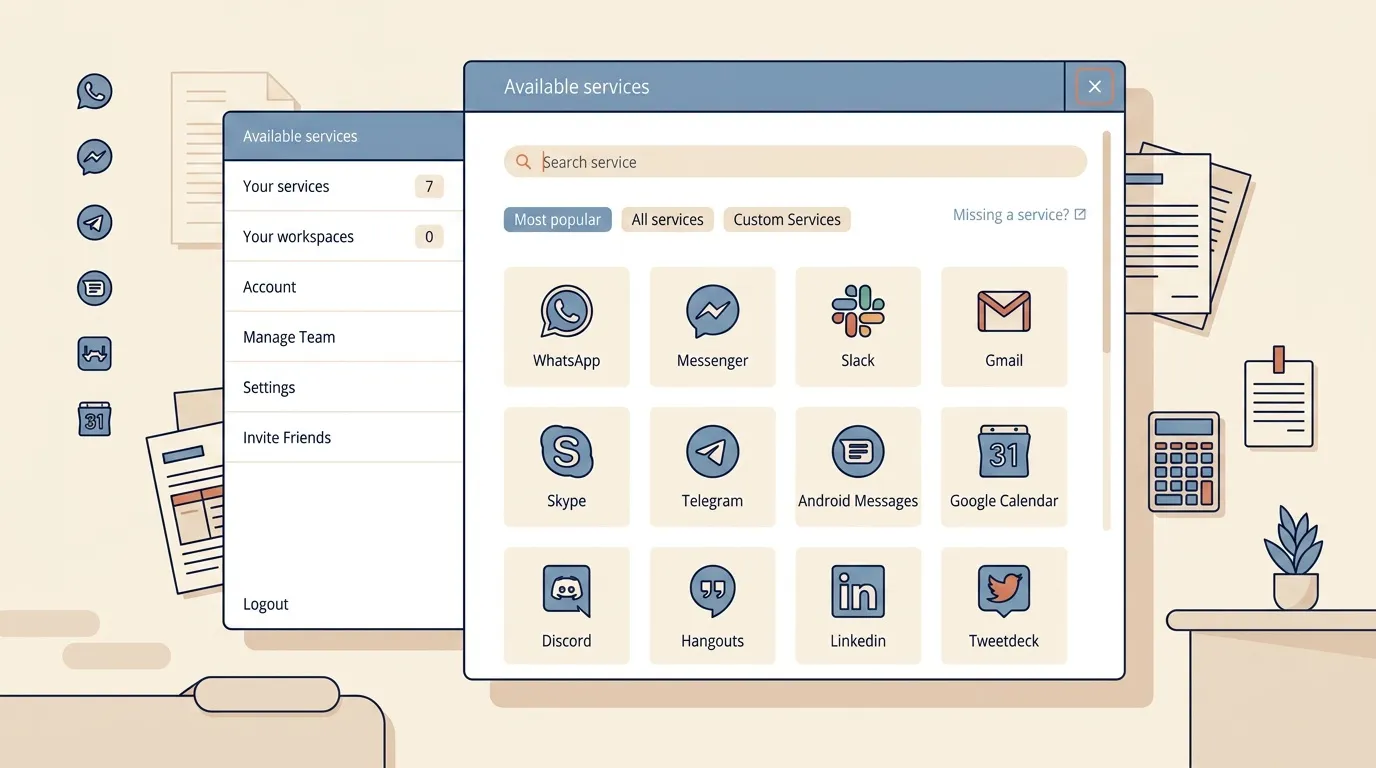Click Logout at the sidebar bottom
Screen dimensions: 1376x768
(x=266, y=604)
